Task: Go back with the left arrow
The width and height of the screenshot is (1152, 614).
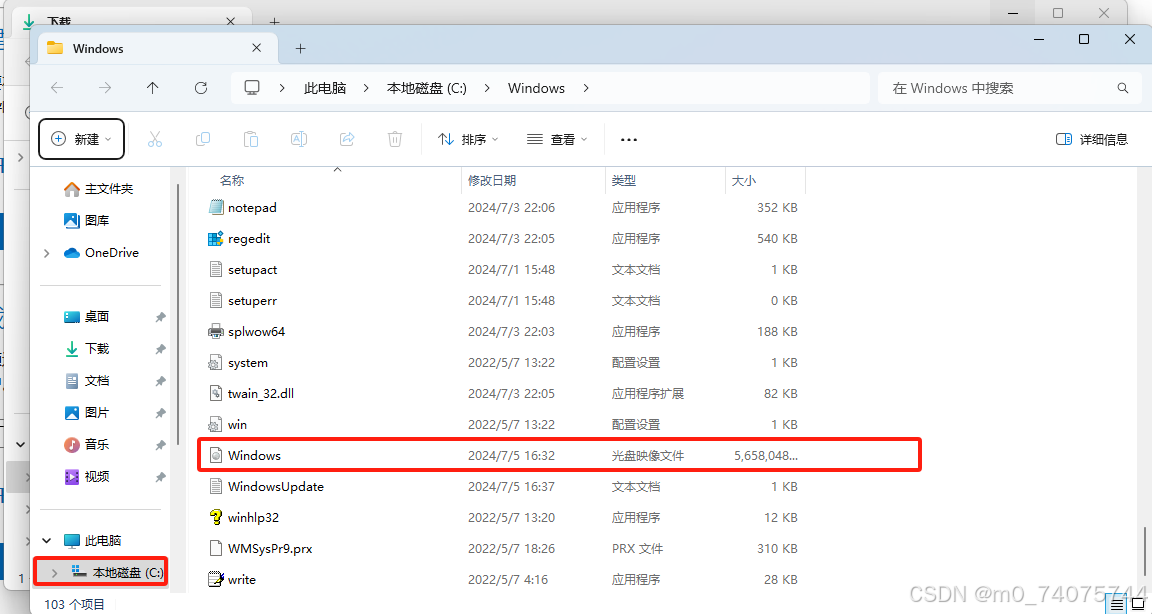Action: tap(57, 88)
